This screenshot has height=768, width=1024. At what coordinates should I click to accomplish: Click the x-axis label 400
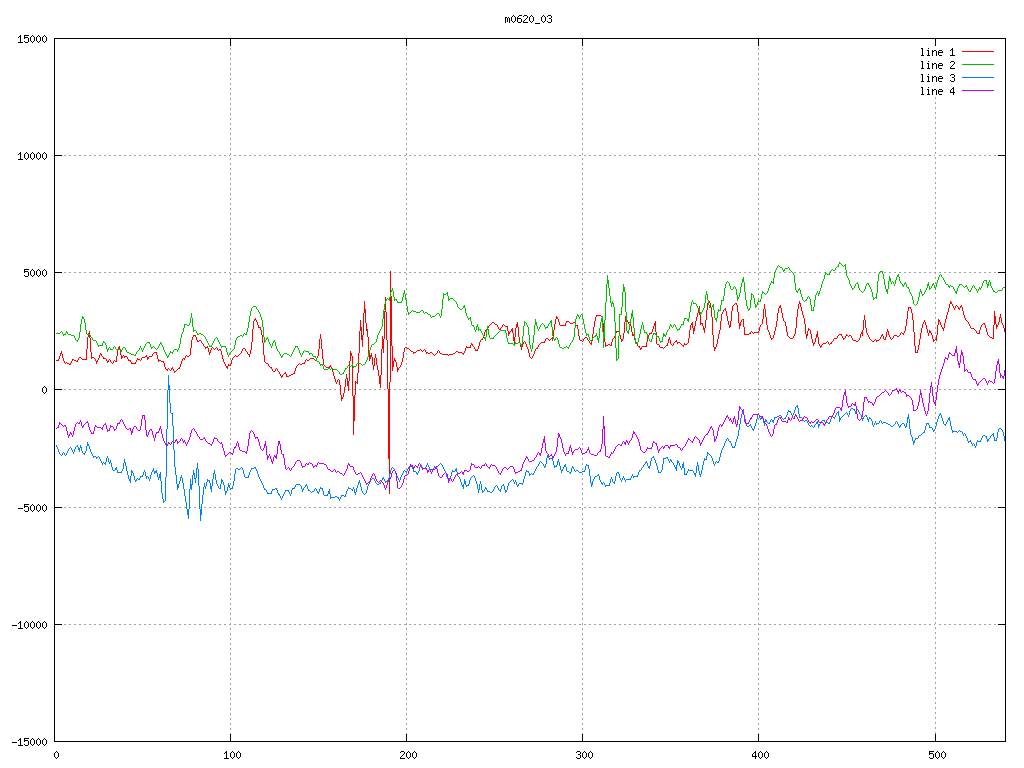click(760, 756)
